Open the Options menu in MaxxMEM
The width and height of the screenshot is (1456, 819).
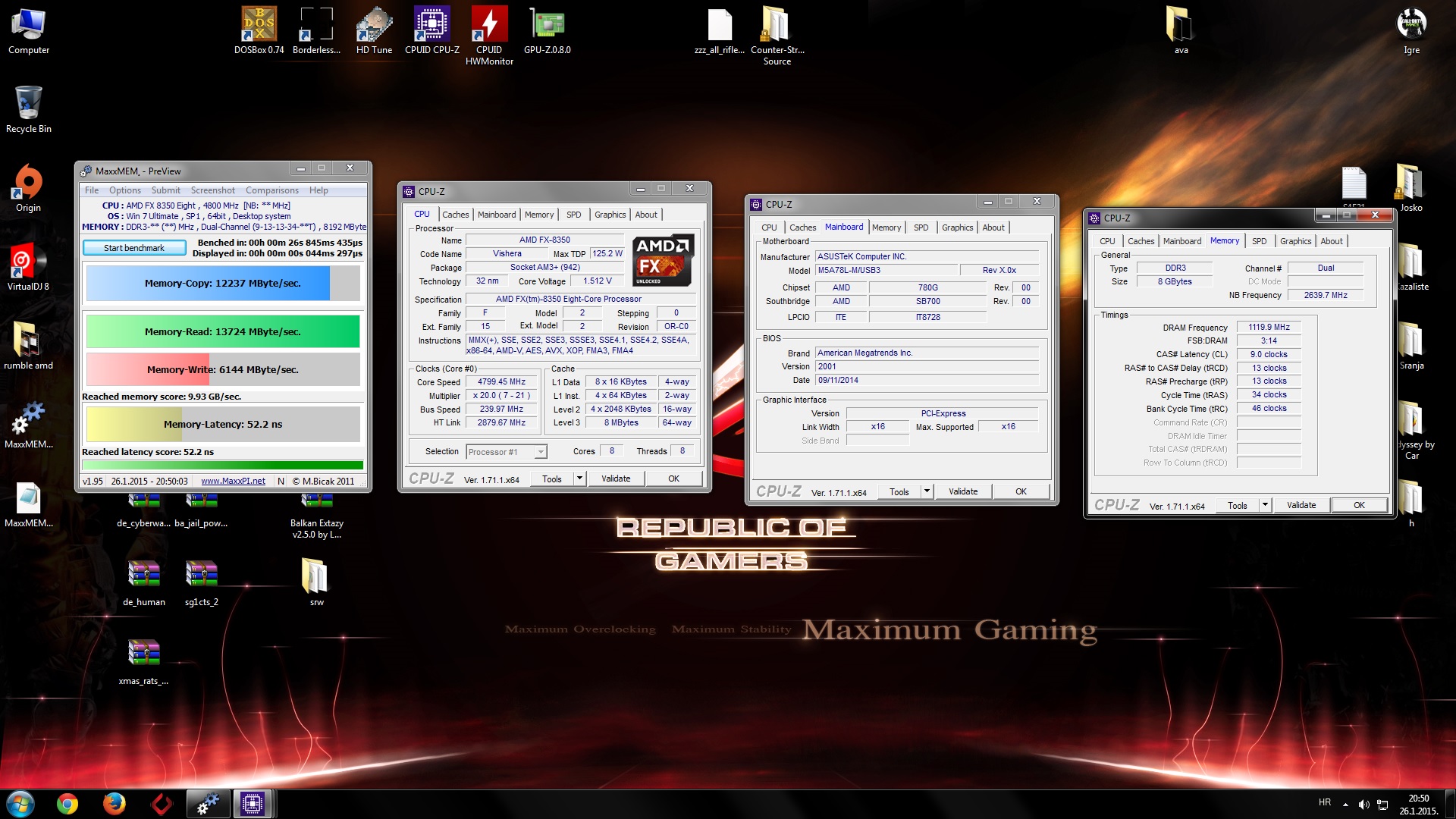[x=125, y=190]
